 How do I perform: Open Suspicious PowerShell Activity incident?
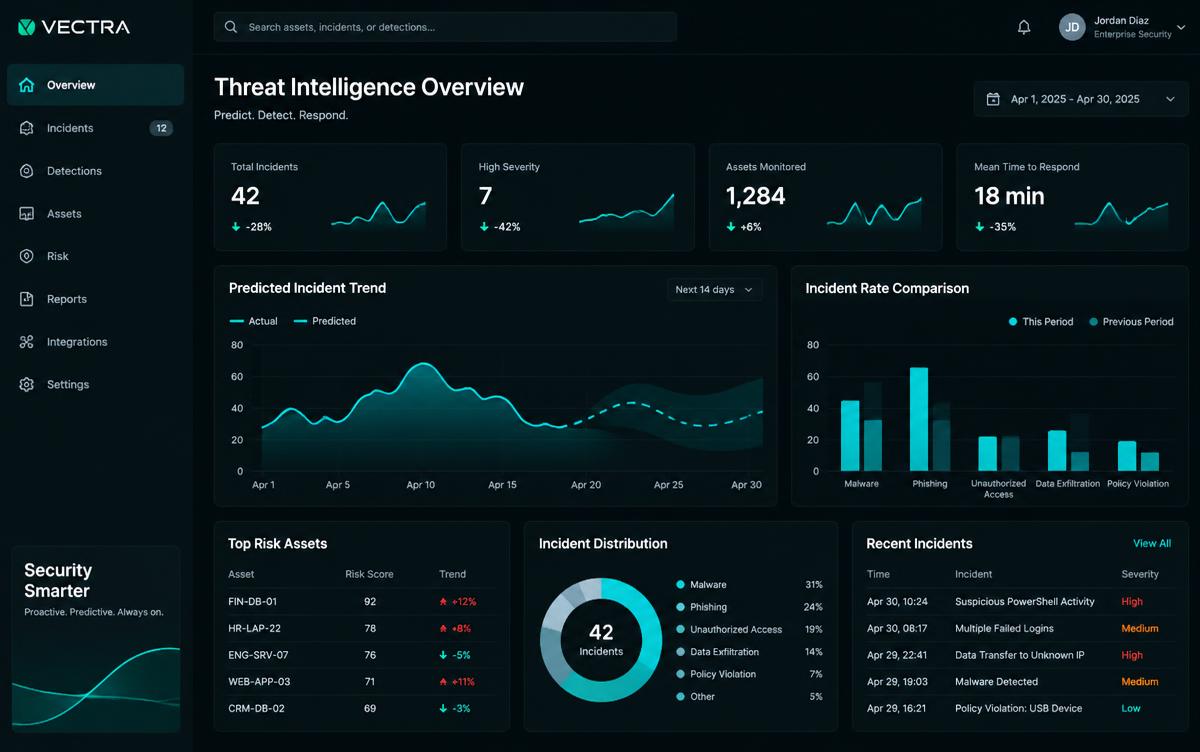1018,602
